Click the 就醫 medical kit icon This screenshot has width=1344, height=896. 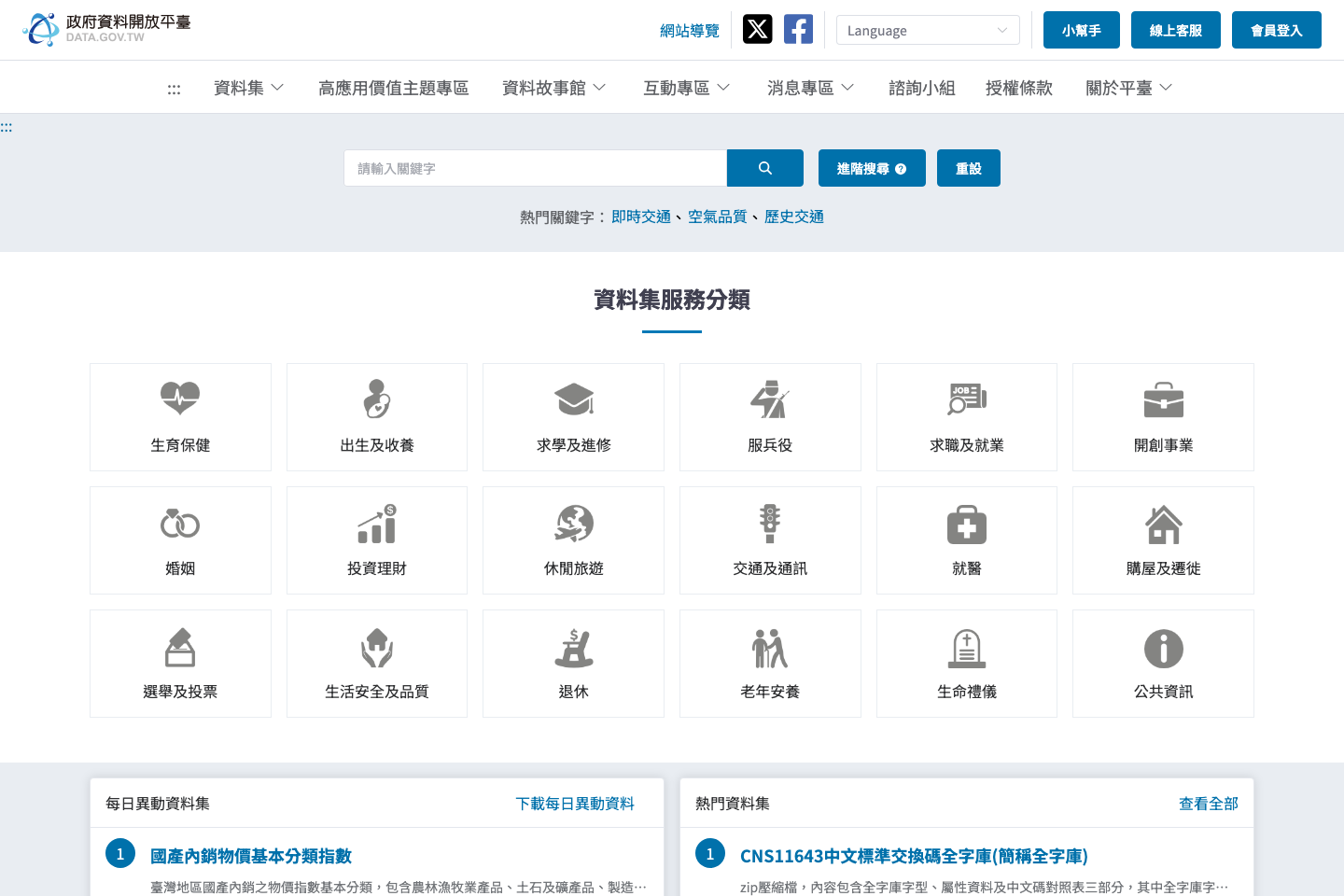pyautogui.click(x=966, y=523)
